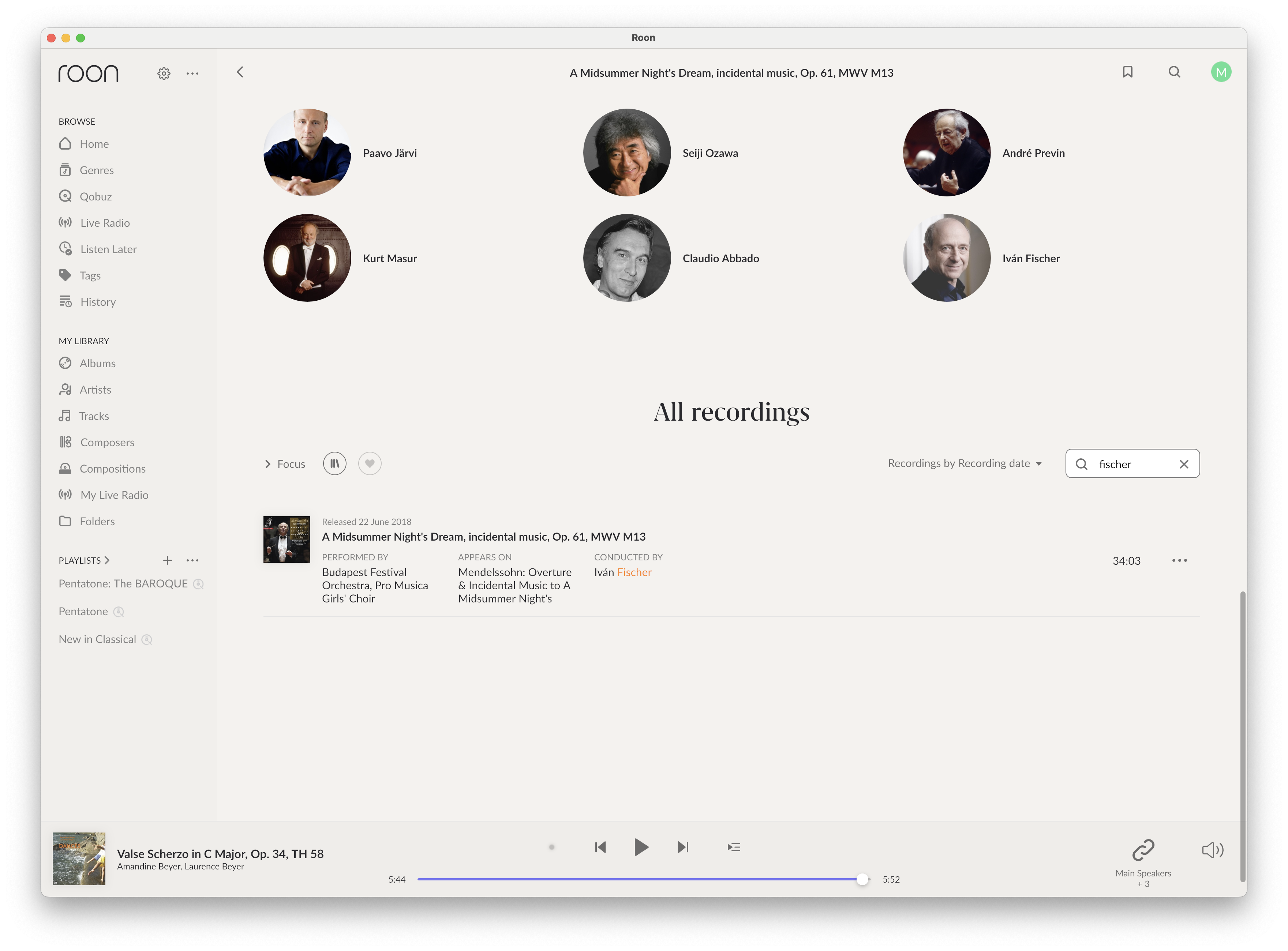Screen dimensions: 1288x951
Task: Open Claudio Abbado artist photo
Action: [x=627, y=258]
